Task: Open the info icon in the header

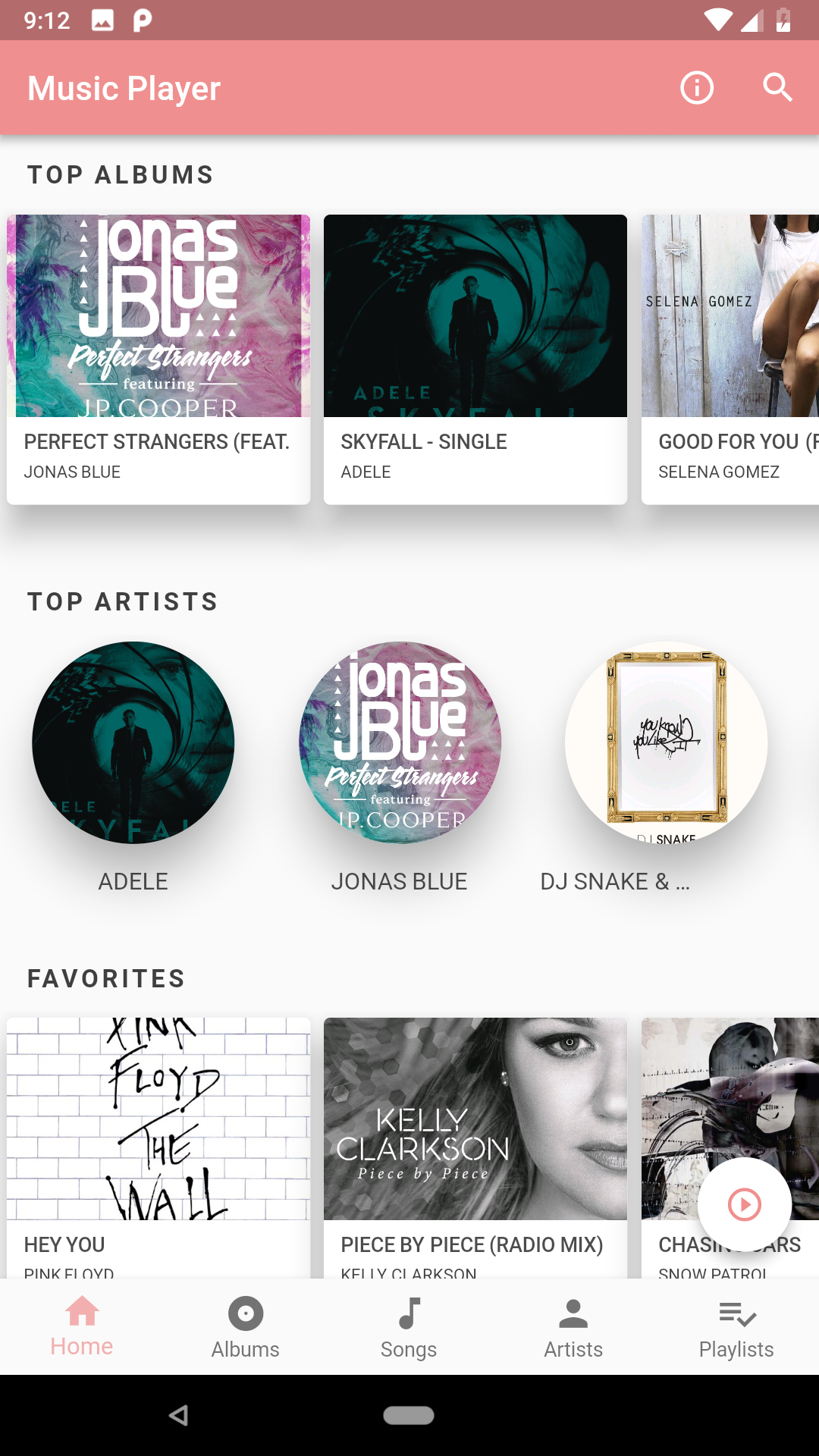Action: pyautogui.click(x=697, y=88)
